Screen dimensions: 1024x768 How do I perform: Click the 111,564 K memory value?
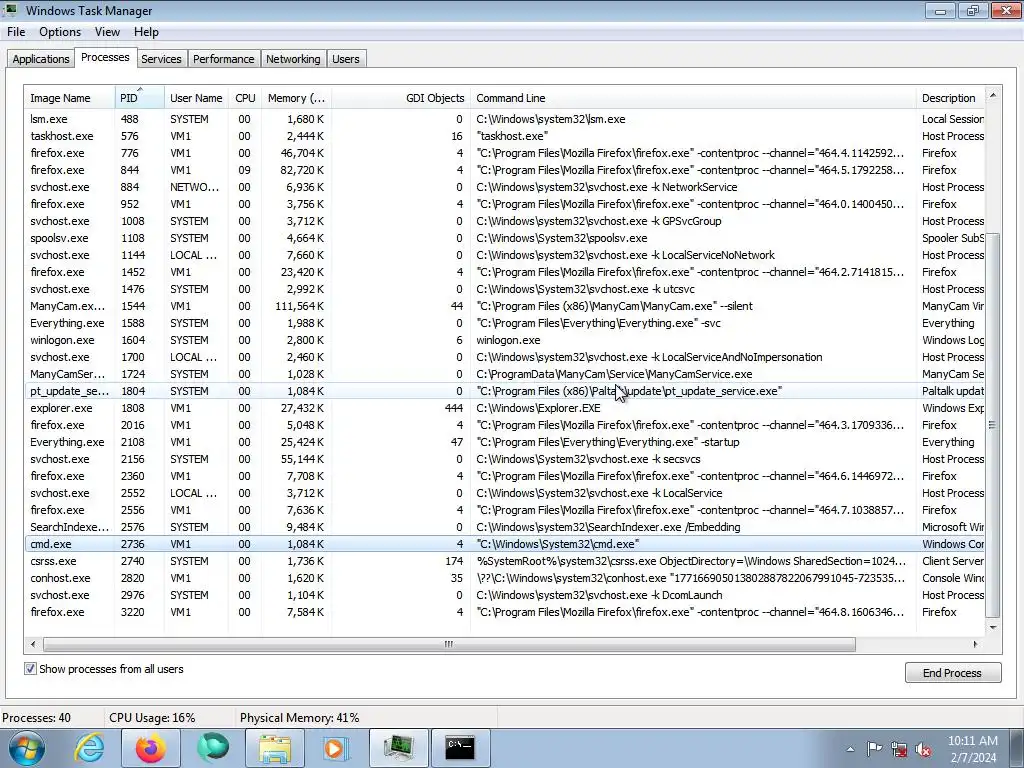tap(299, 306)
